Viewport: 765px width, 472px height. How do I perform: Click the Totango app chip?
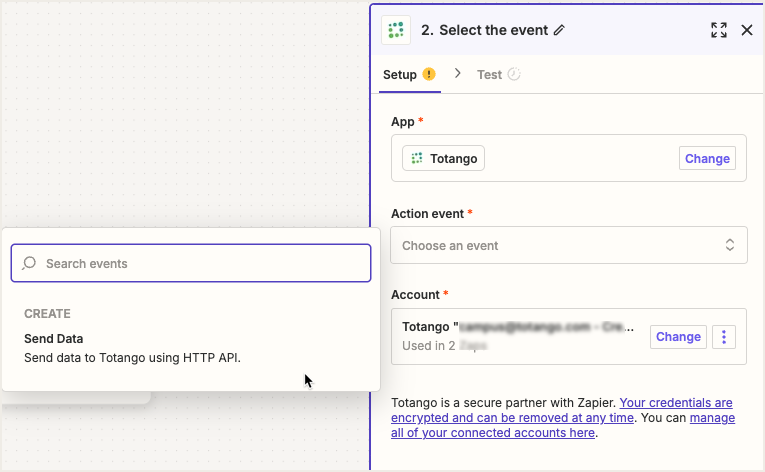(x=443, y=158)
